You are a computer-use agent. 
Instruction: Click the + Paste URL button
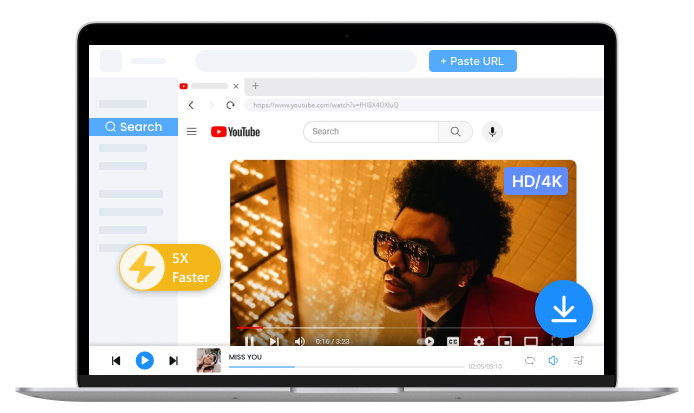473,61
